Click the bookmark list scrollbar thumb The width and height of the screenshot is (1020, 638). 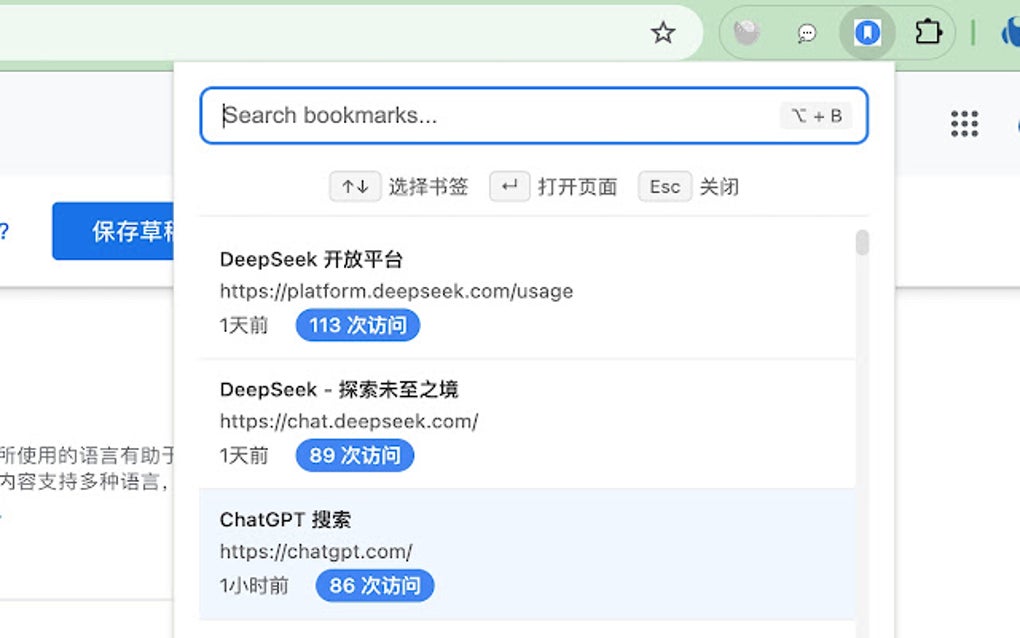(862, 243)
